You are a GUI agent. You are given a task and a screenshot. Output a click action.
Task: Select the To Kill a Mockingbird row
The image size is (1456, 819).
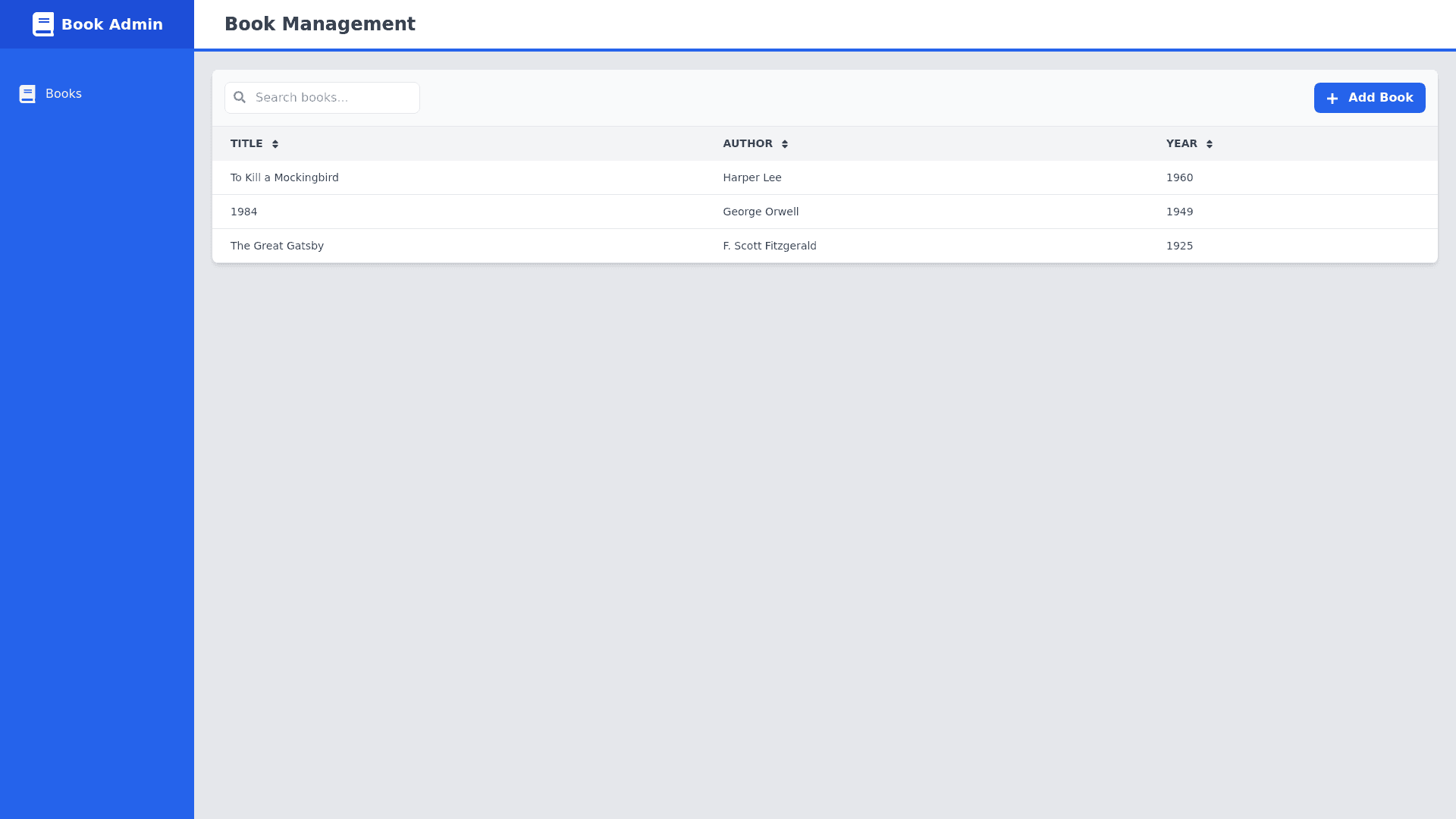284,177
